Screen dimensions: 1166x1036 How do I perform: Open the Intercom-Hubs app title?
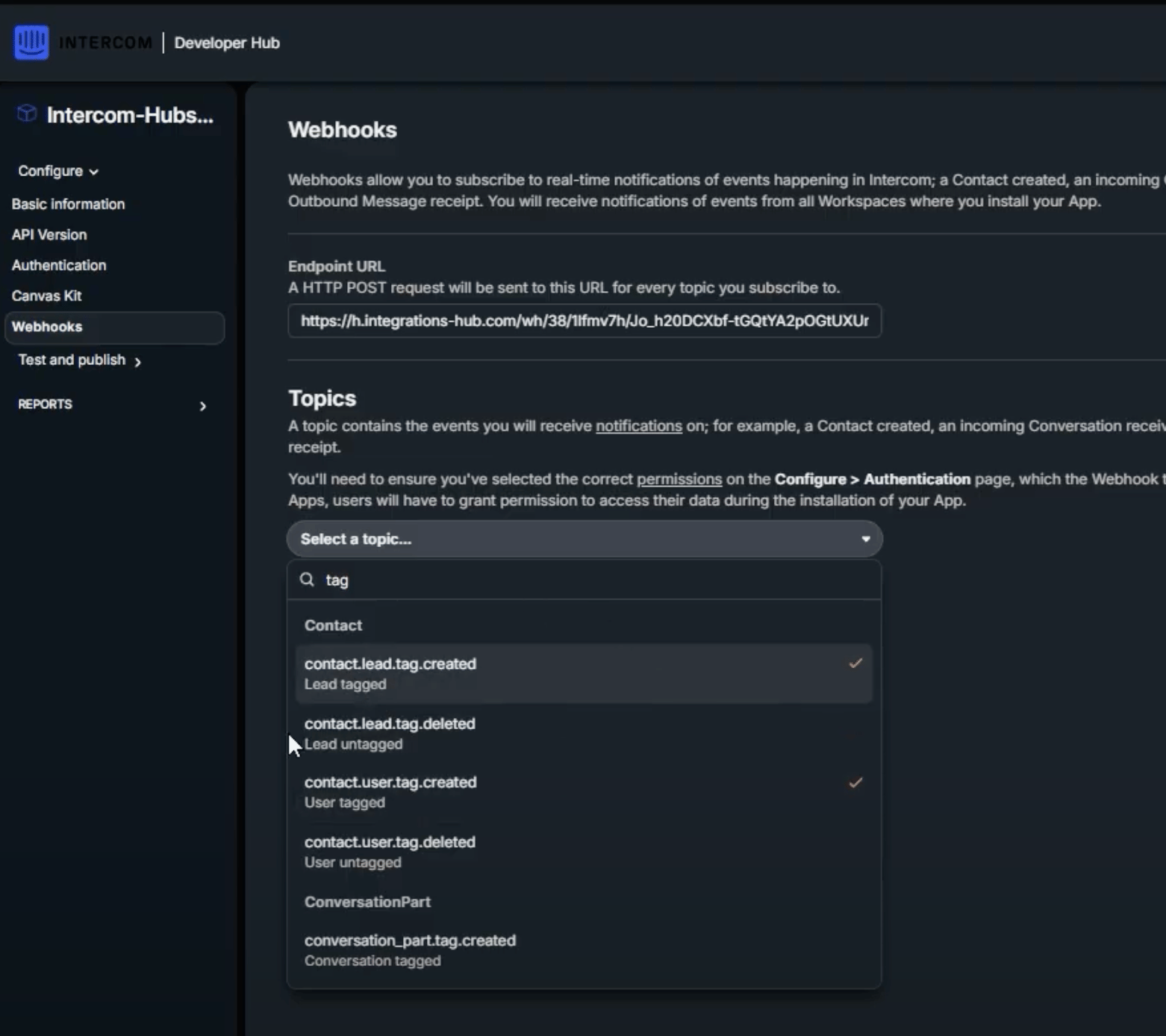(130, 115)
